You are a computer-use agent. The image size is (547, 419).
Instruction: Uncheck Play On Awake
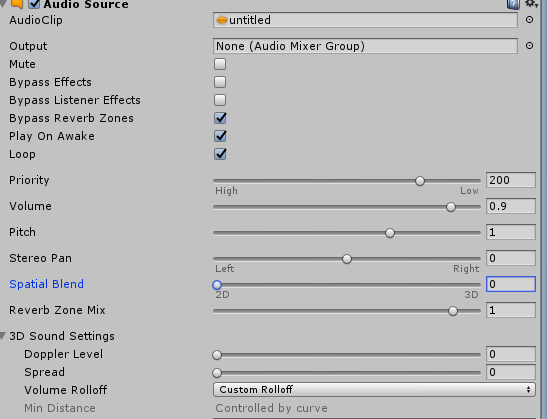click(x=220, y=136)
